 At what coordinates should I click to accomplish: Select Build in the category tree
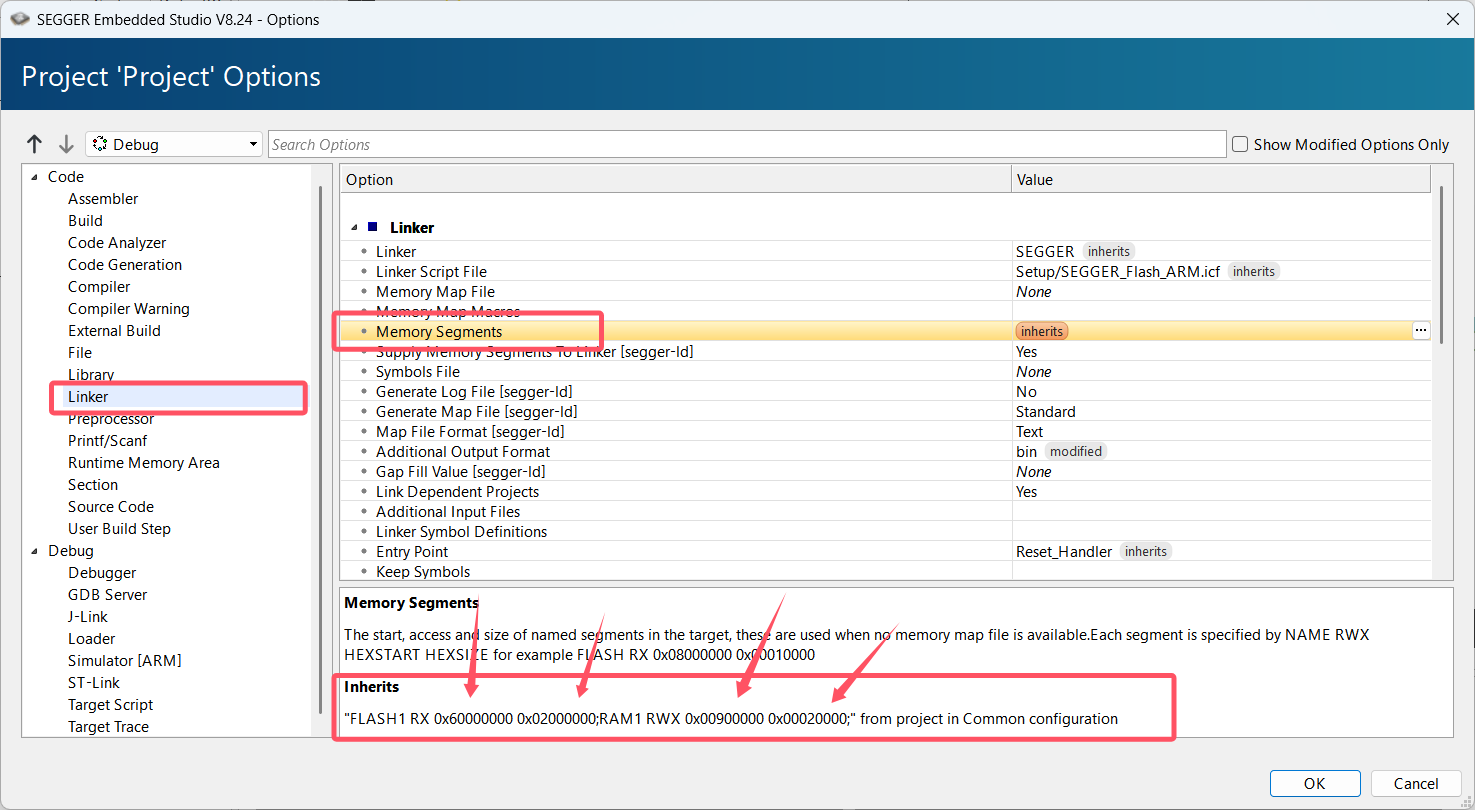85,221
